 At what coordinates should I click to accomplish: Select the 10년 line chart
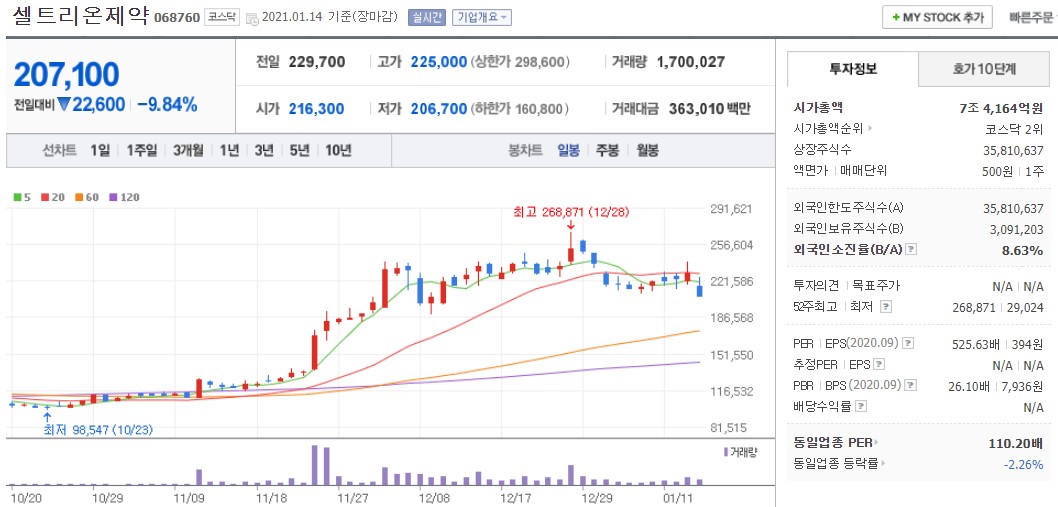(338, 151)
